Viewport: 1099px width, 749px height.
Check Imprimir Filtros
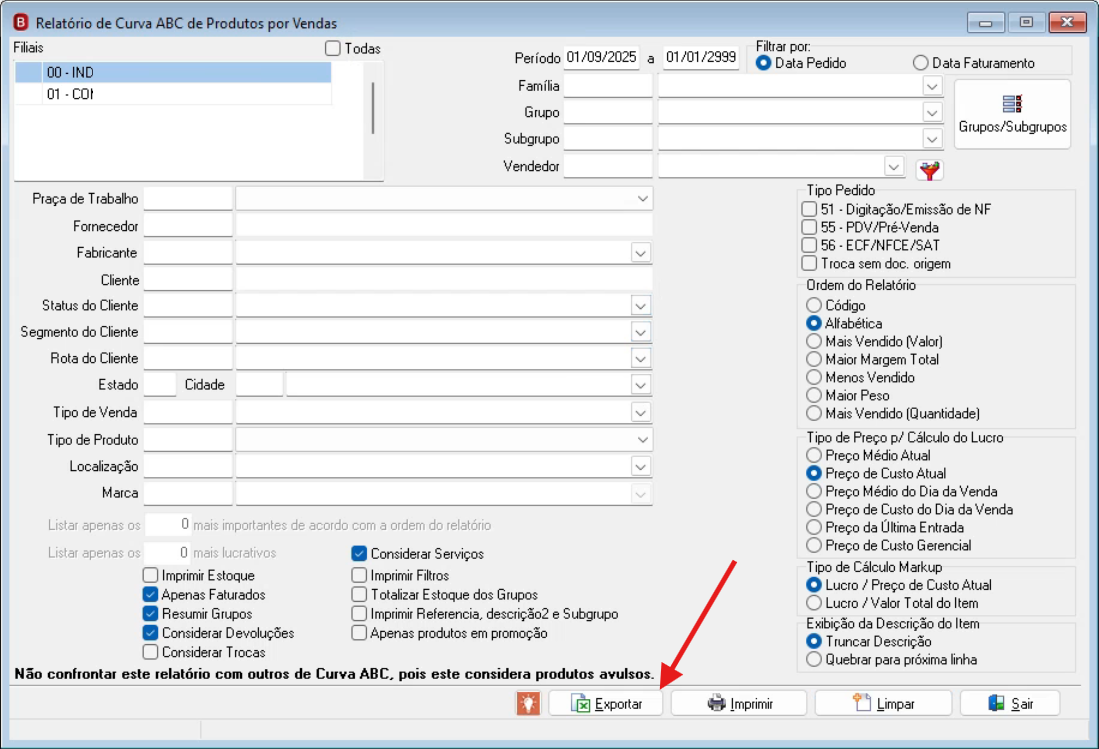[360, 575]
